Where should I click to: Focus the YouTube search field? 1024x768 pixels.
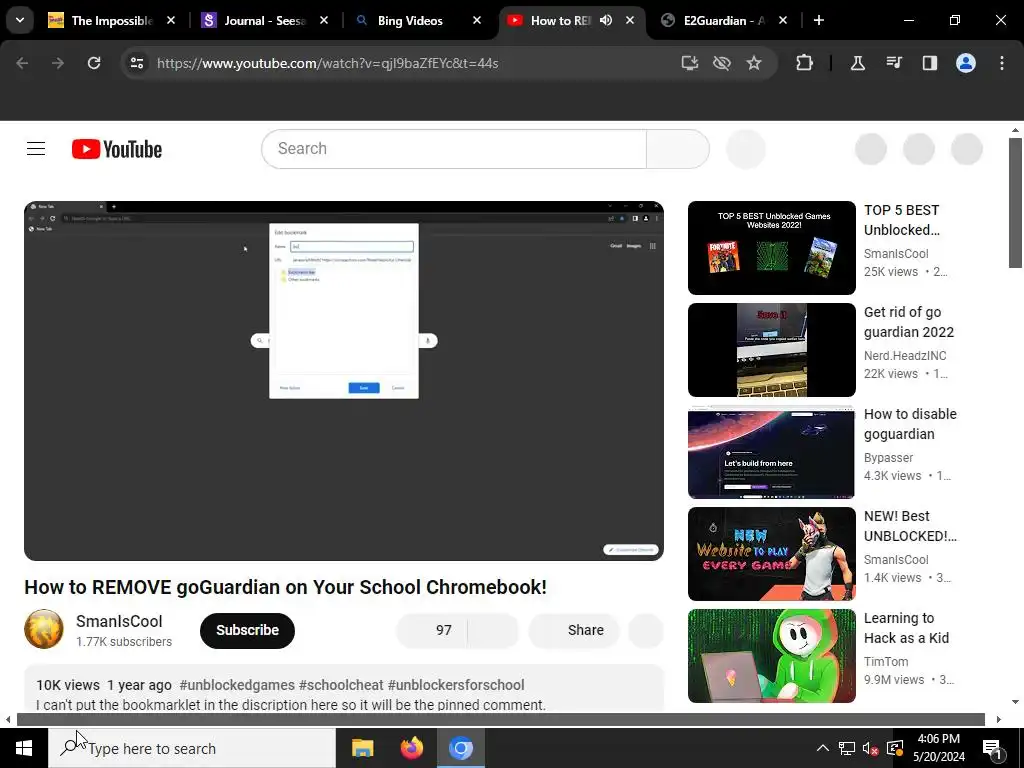coord(454,149)
